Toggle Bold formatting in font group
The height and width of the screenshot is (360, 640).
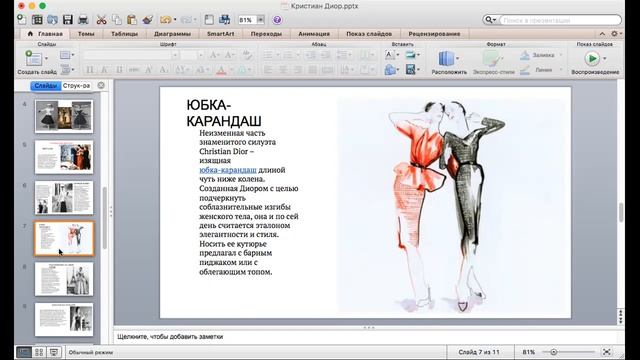pos(90,70)
